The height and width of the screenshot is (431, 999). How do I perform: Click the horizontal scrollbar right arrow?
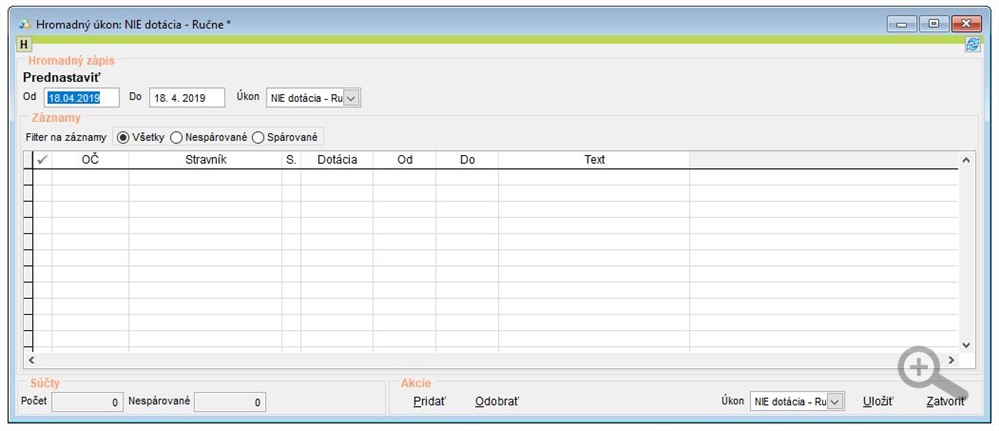(950, 359)
